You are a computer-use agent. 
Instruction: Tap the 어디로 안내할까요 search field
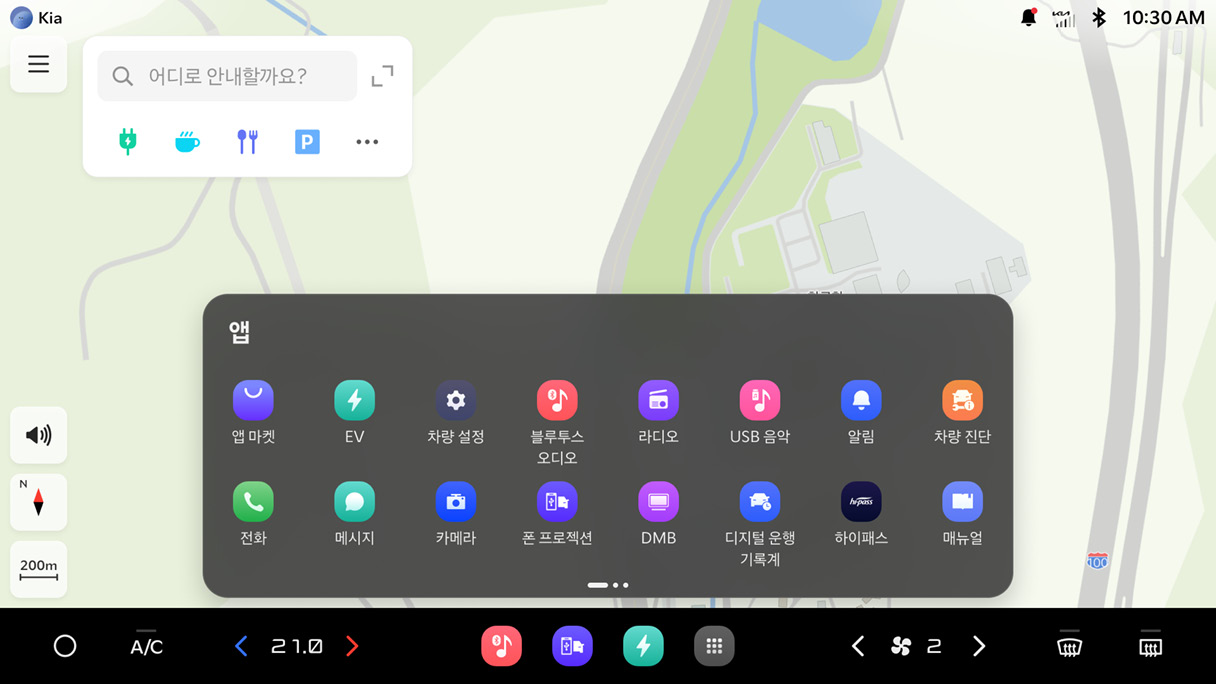228,76
